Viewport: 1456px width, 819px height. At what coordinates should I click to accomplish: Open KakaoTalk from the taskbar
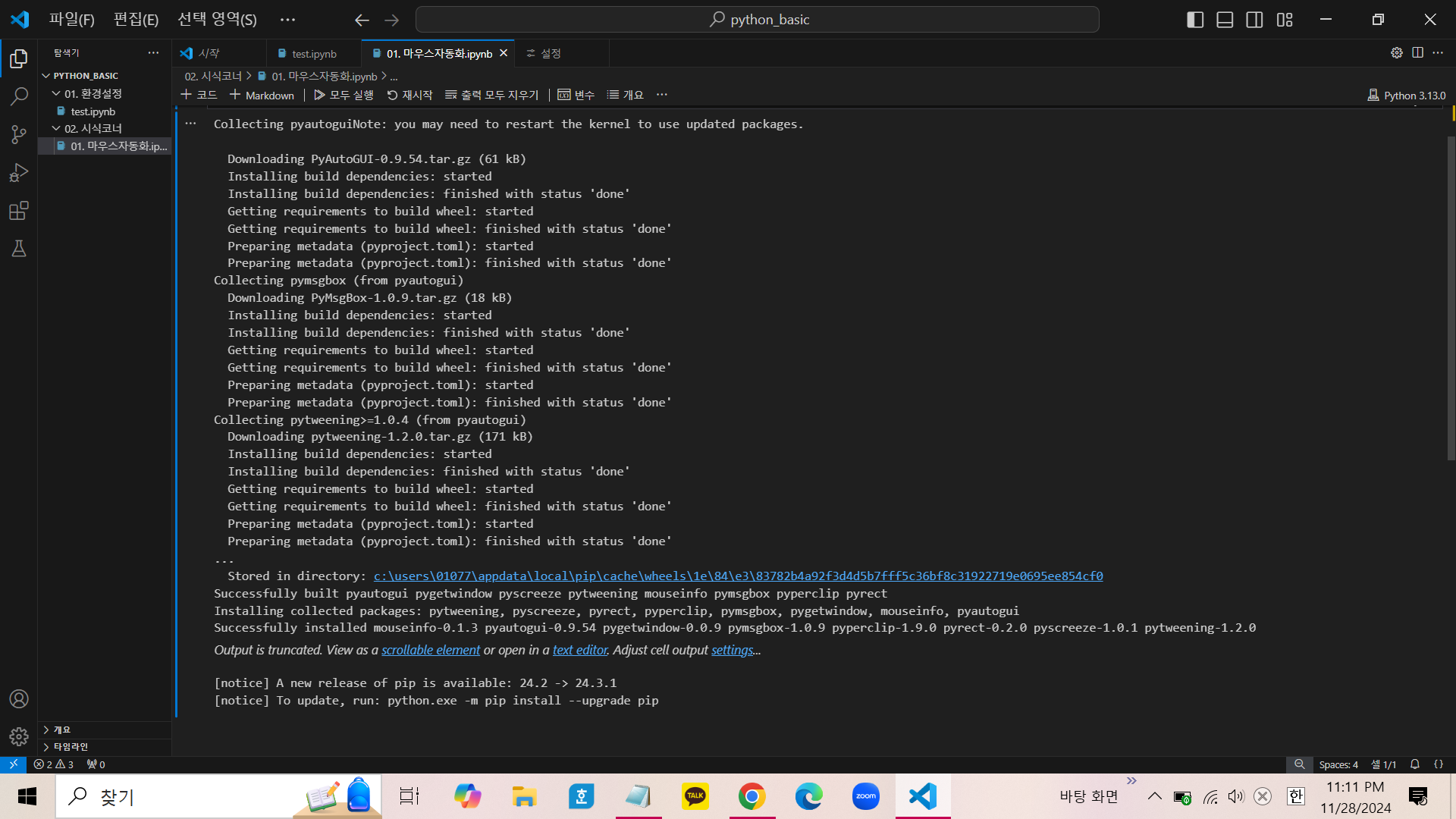point(695,796)
